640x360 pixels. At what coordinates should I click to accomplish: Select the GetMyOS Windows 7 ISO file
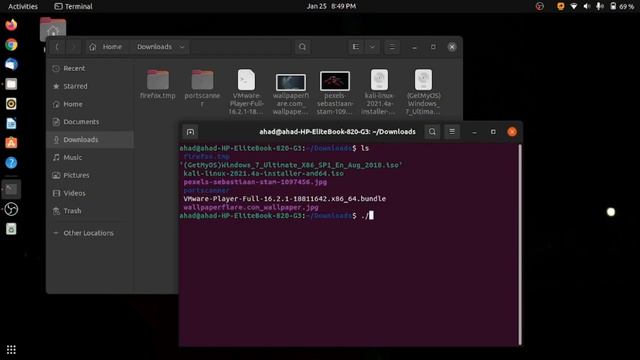coord(423,92)
